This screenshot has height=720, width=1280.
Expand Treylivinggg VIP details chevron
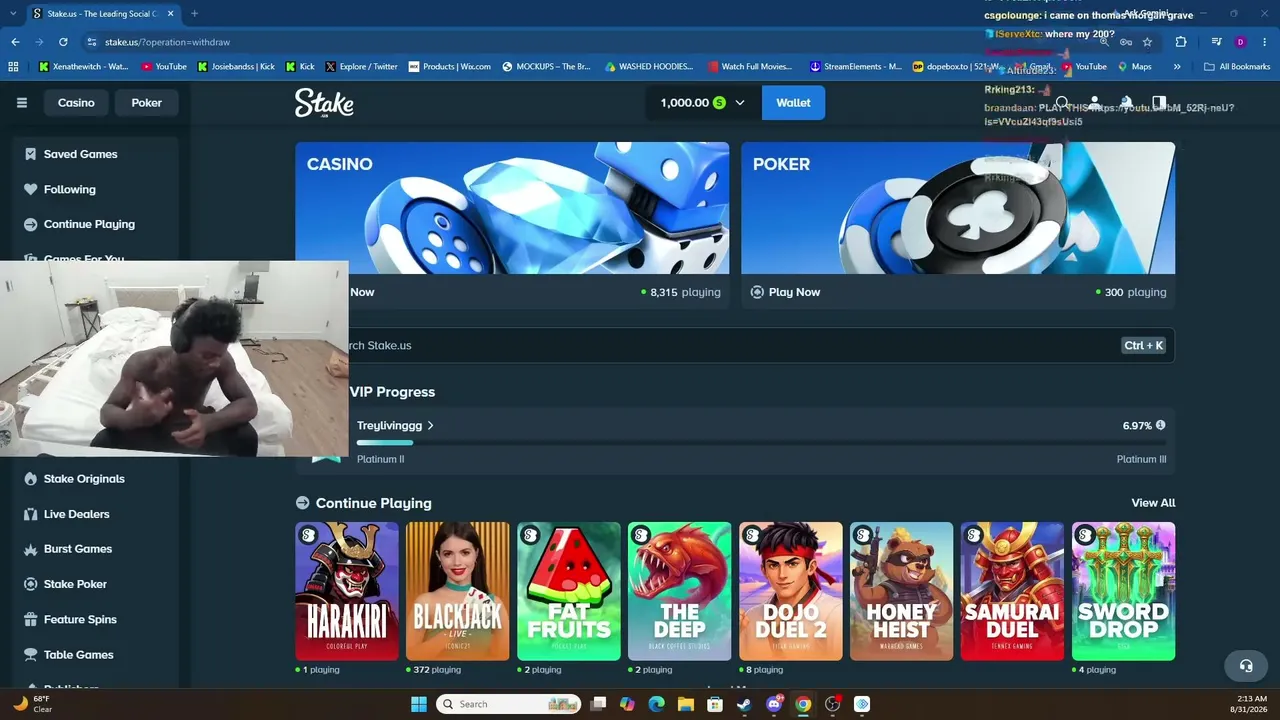[x=431, y=426]
